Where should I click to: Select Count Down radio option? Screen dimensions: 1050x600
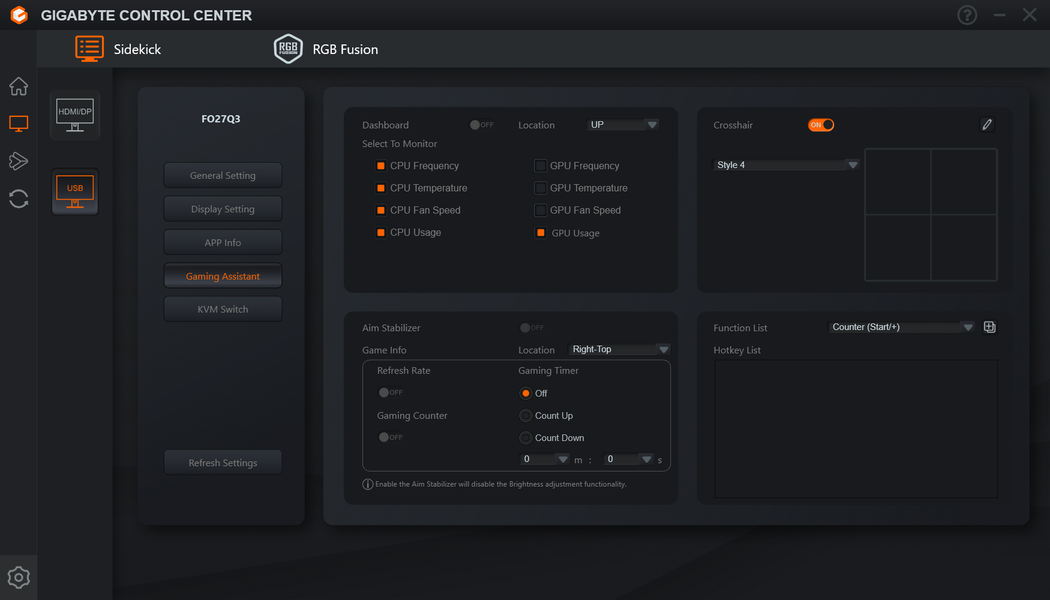pos(526,438)
